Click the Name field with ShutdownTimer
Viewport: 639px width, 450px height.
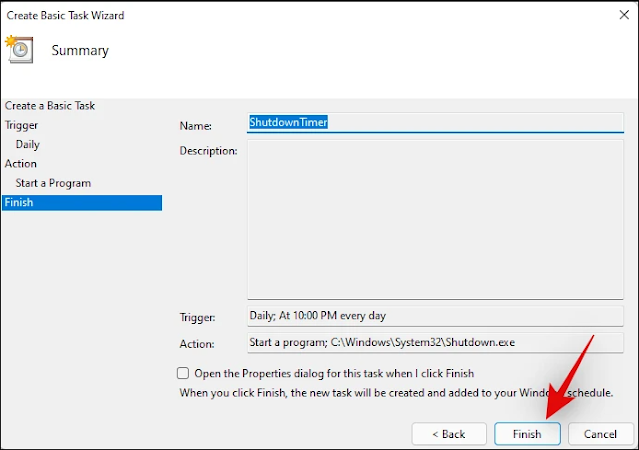pos(435,122)
